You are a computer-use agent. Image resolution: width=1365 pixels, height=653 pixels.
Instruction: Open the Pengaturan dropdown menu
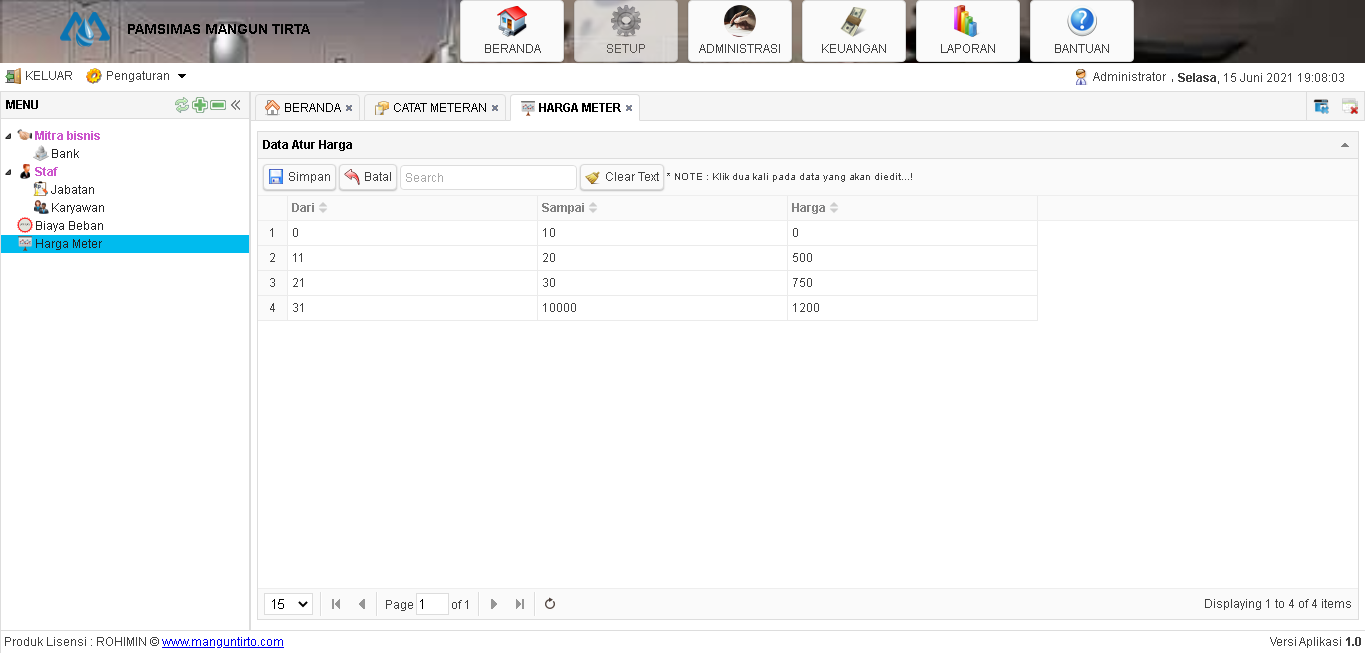pyautogui.click(x=137, y=76)
